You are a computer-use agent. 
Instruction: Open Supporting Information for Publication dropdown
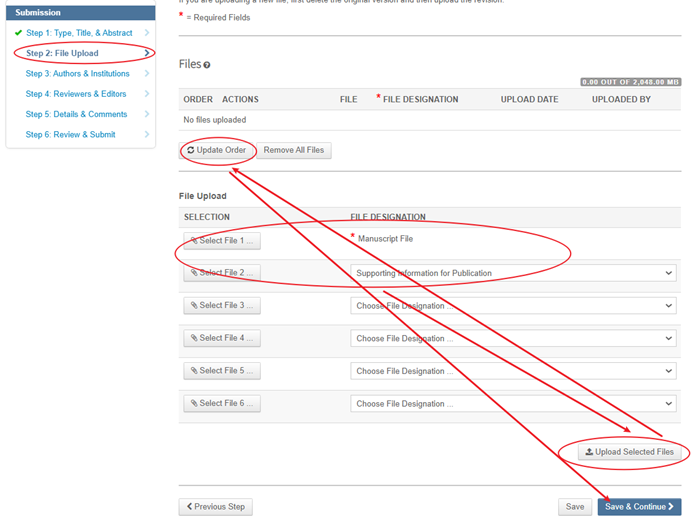(x=513, y=273)
